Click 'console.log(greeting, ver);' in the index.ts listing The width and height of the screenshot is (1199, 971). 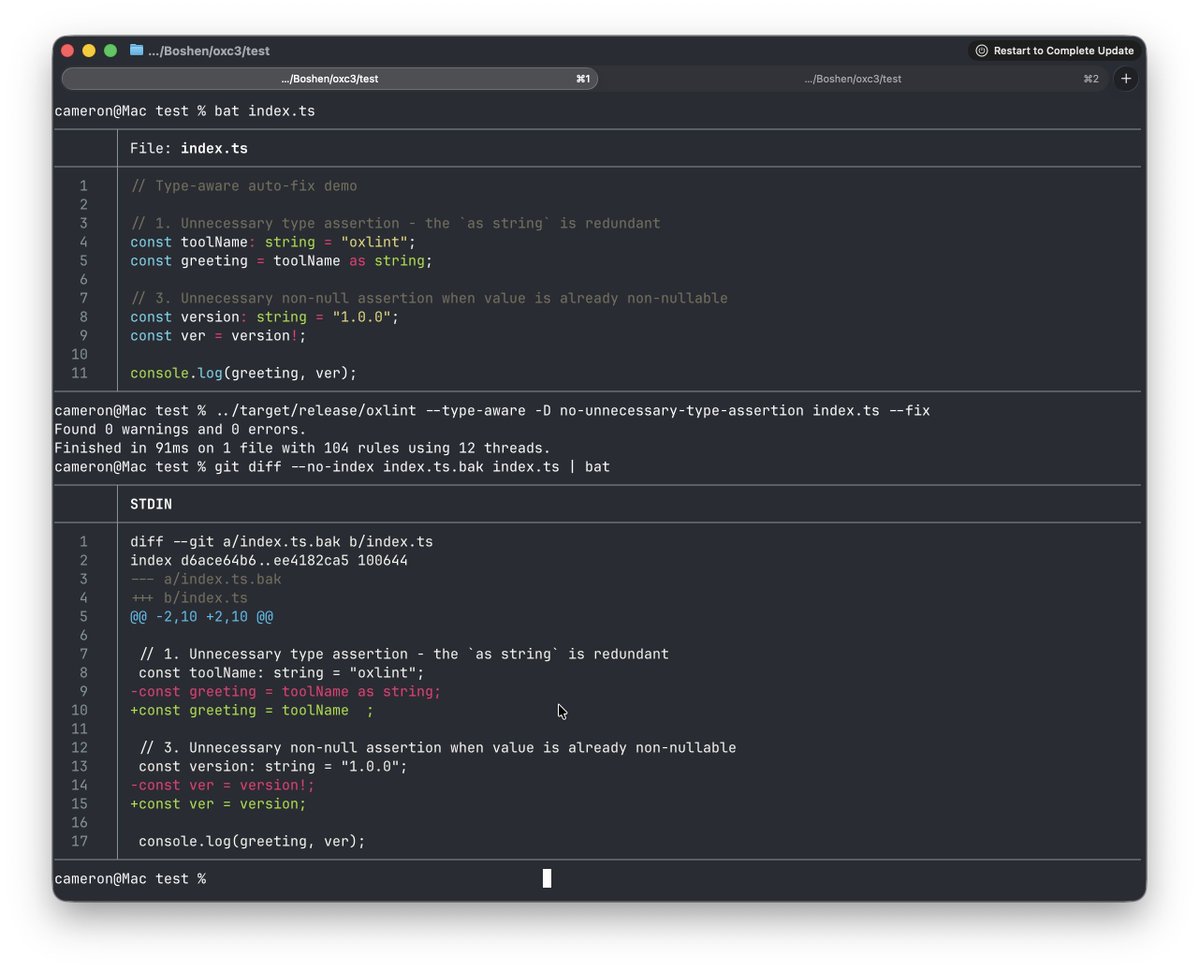click(243, 373)
